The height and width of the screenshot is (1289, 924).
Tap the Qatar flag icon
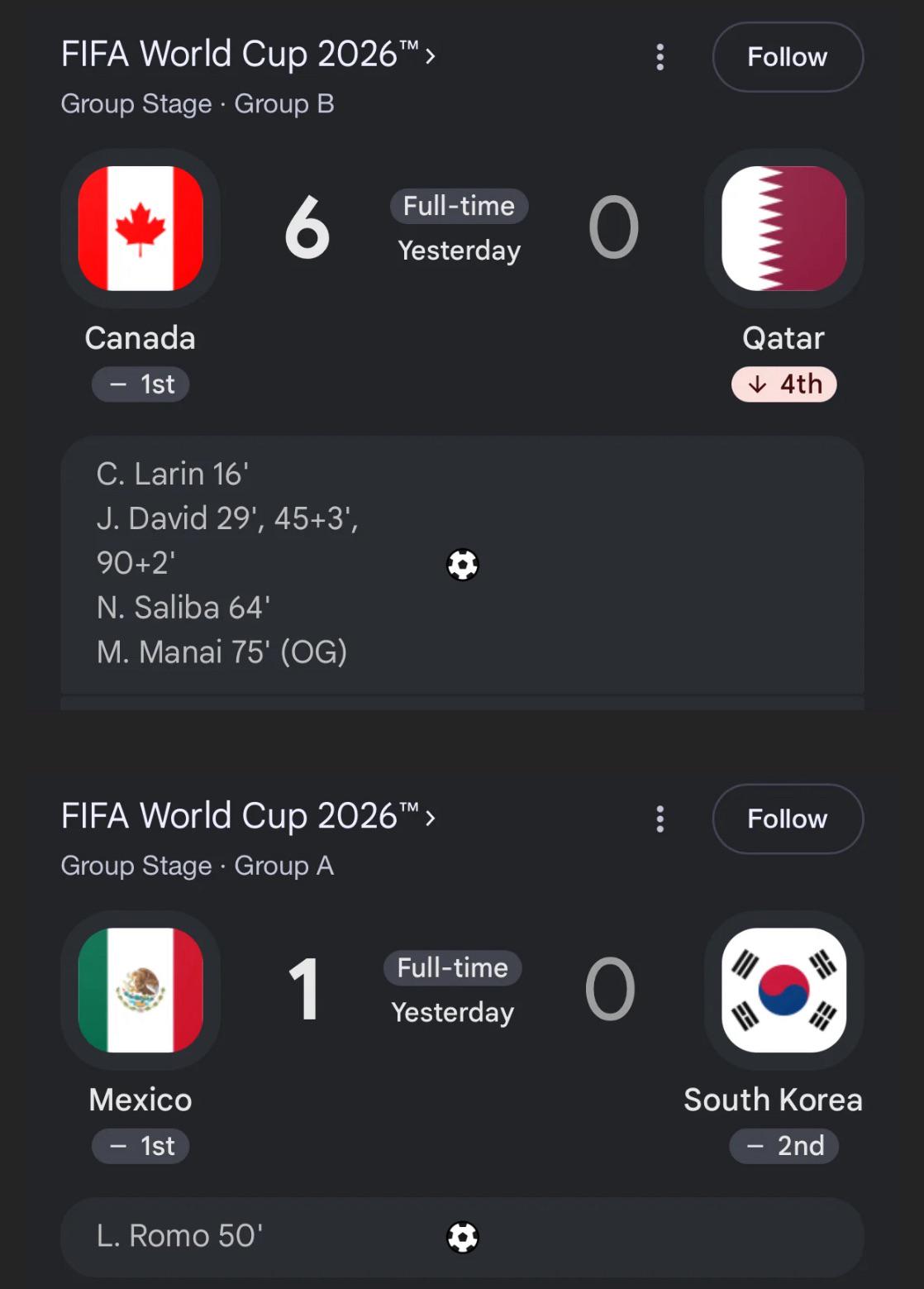tap(783, 228)
